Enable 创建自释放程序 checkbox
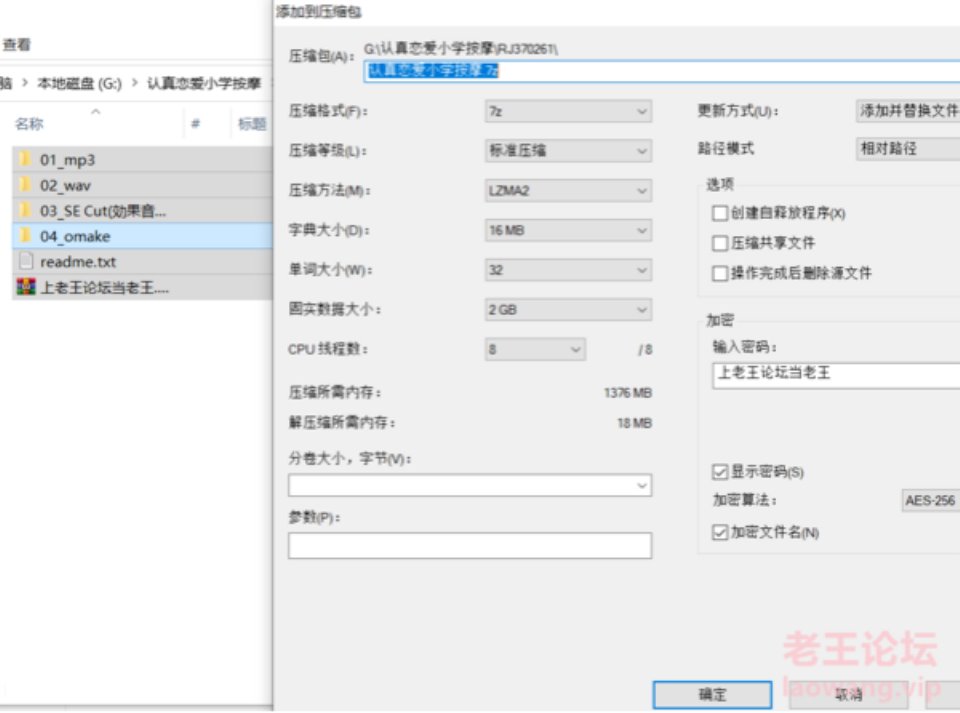 (720, 213)
